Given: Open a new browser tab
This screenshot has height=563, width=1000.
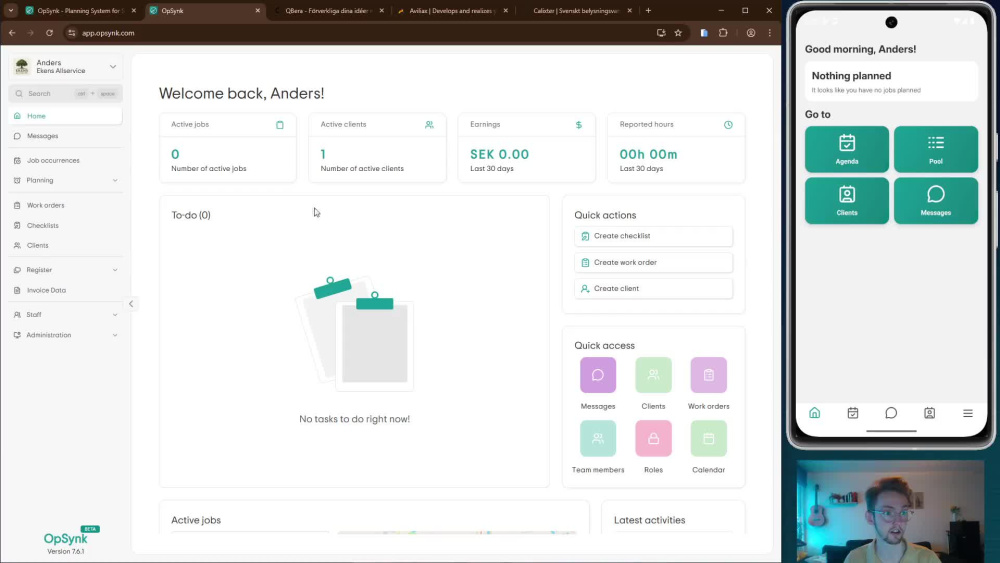Looking at the screenshot, I should tap(648, 11).
